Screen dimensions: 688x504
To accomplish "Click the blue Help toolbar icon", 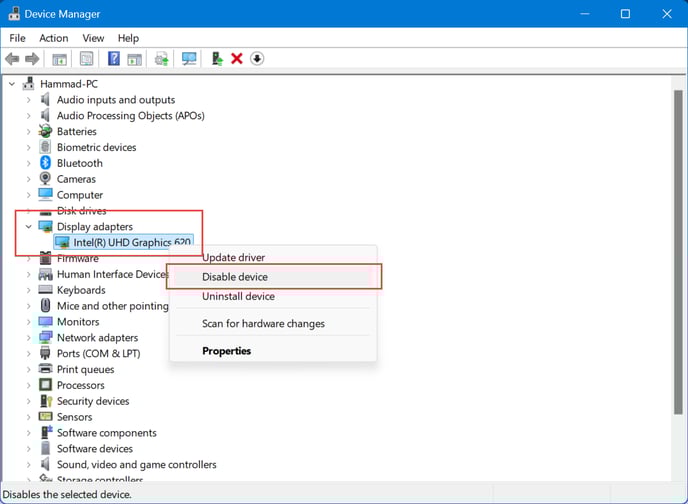I will pos(114,59).
